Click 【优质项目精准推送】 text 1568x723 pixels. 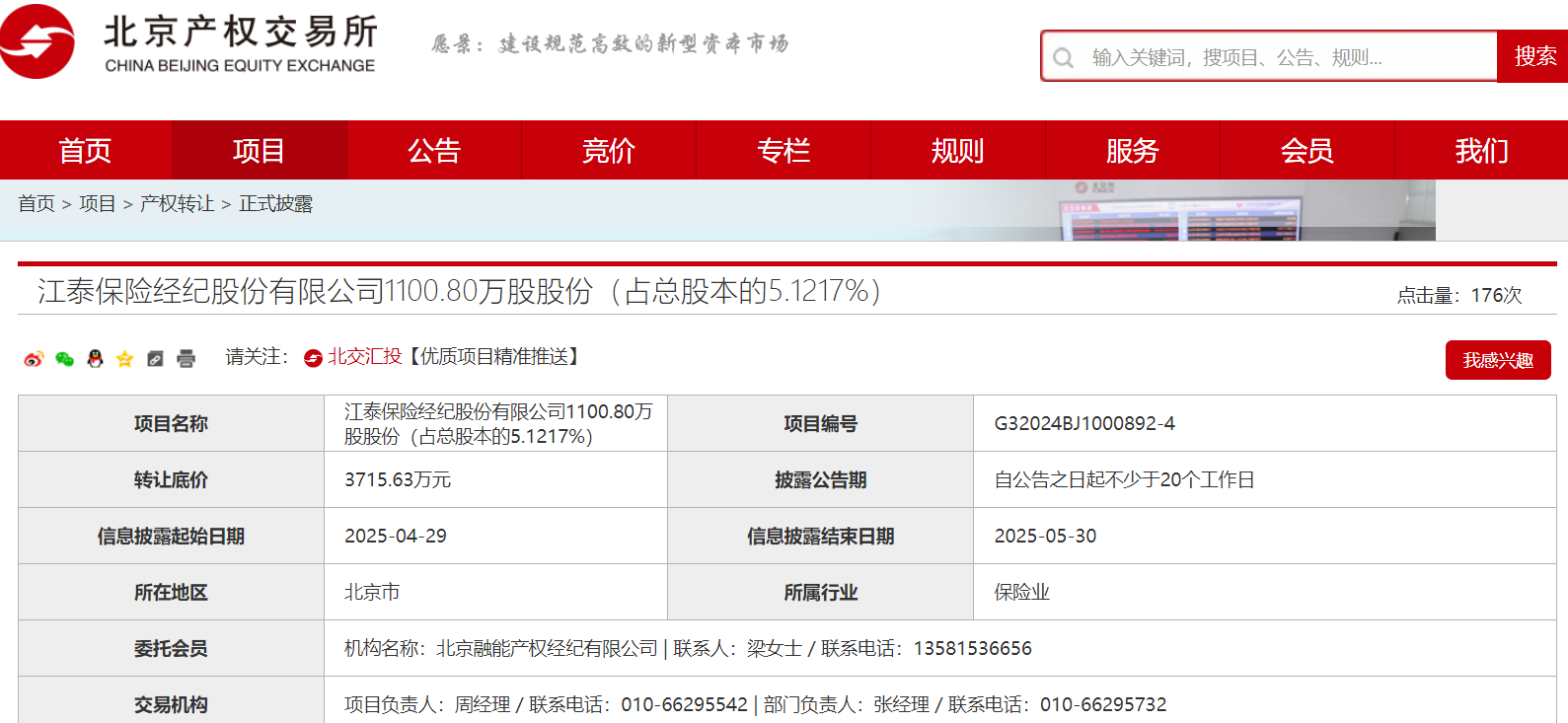pos(492,356)
